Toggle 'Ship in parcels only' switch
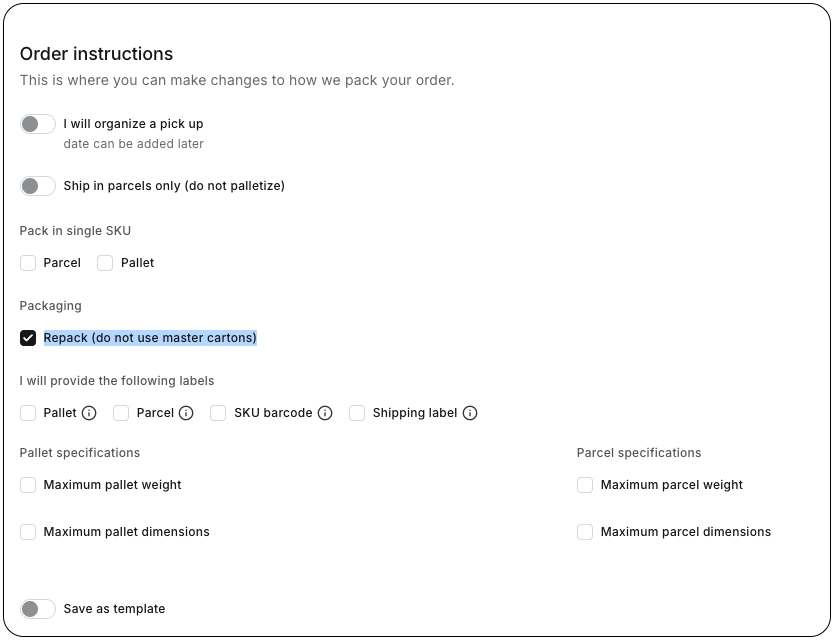The image size is (836, 642). (x=38, y=186)
